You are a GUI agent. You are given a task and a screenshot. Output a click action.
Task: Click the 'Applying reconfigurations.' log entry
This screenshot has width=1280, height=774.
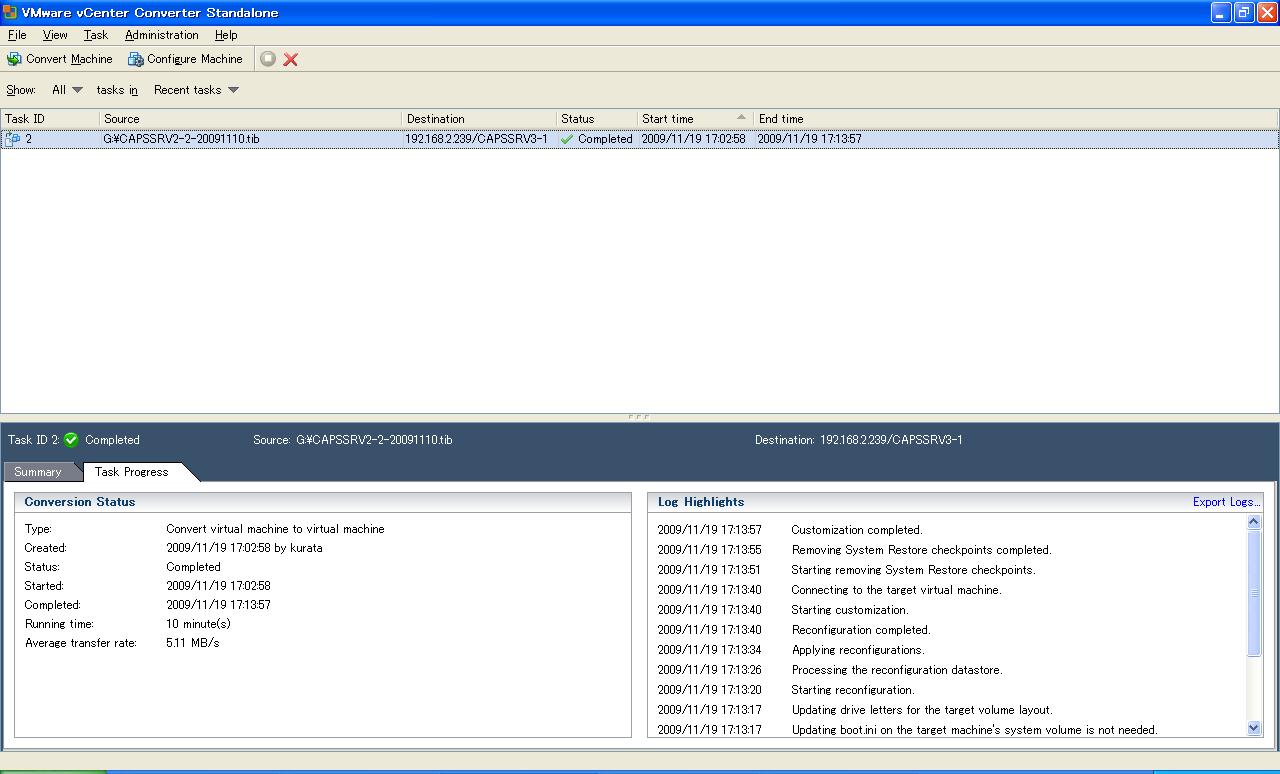[x=858, y=650]
